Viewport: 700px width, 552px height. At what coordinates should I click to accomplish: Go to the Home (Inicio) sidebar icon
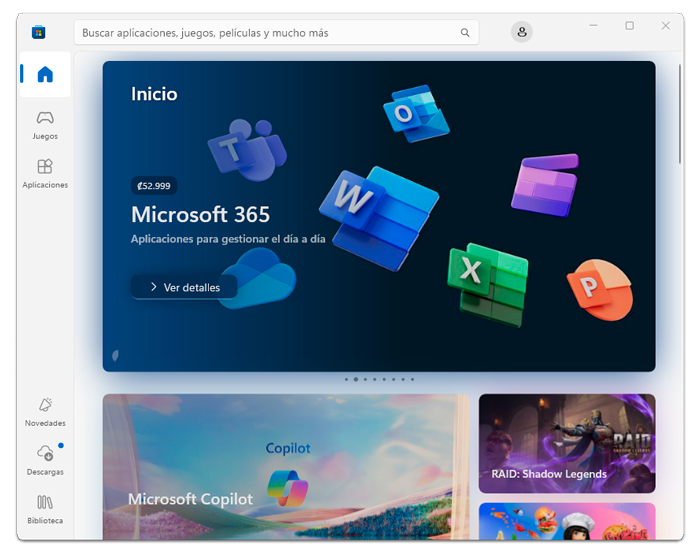[45, 74]
